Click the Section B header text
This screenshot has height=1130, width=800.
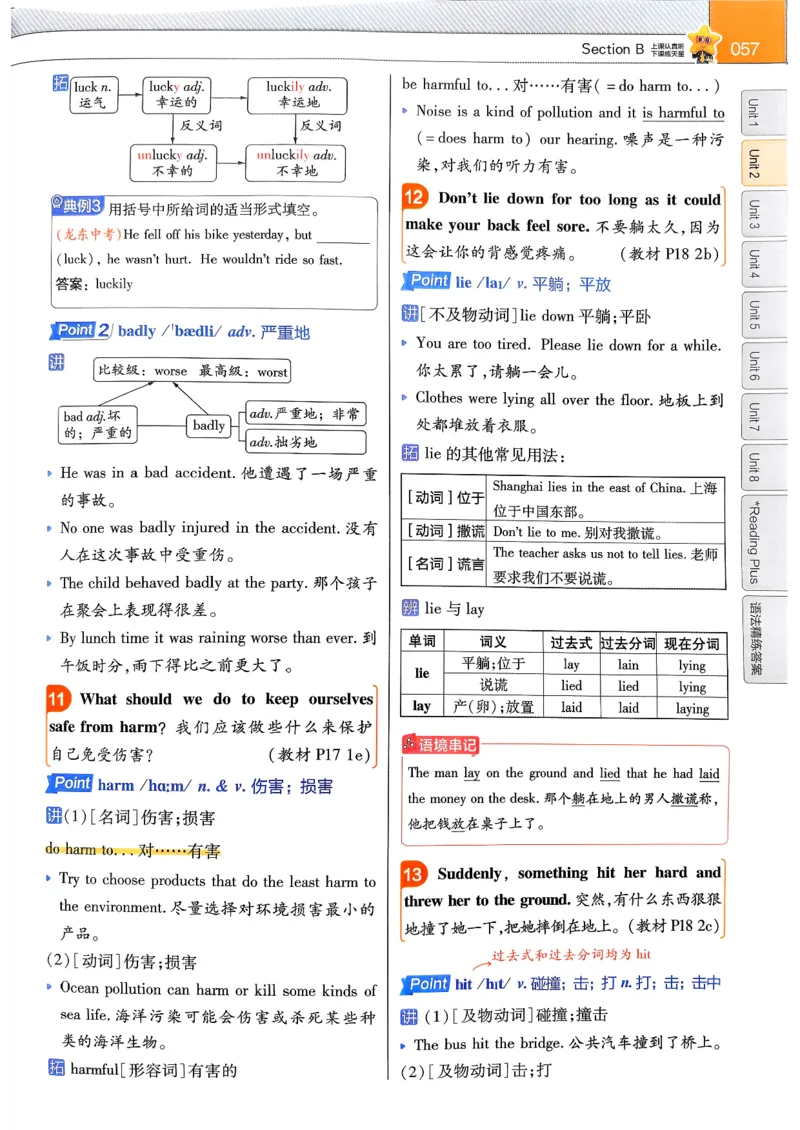608,46
